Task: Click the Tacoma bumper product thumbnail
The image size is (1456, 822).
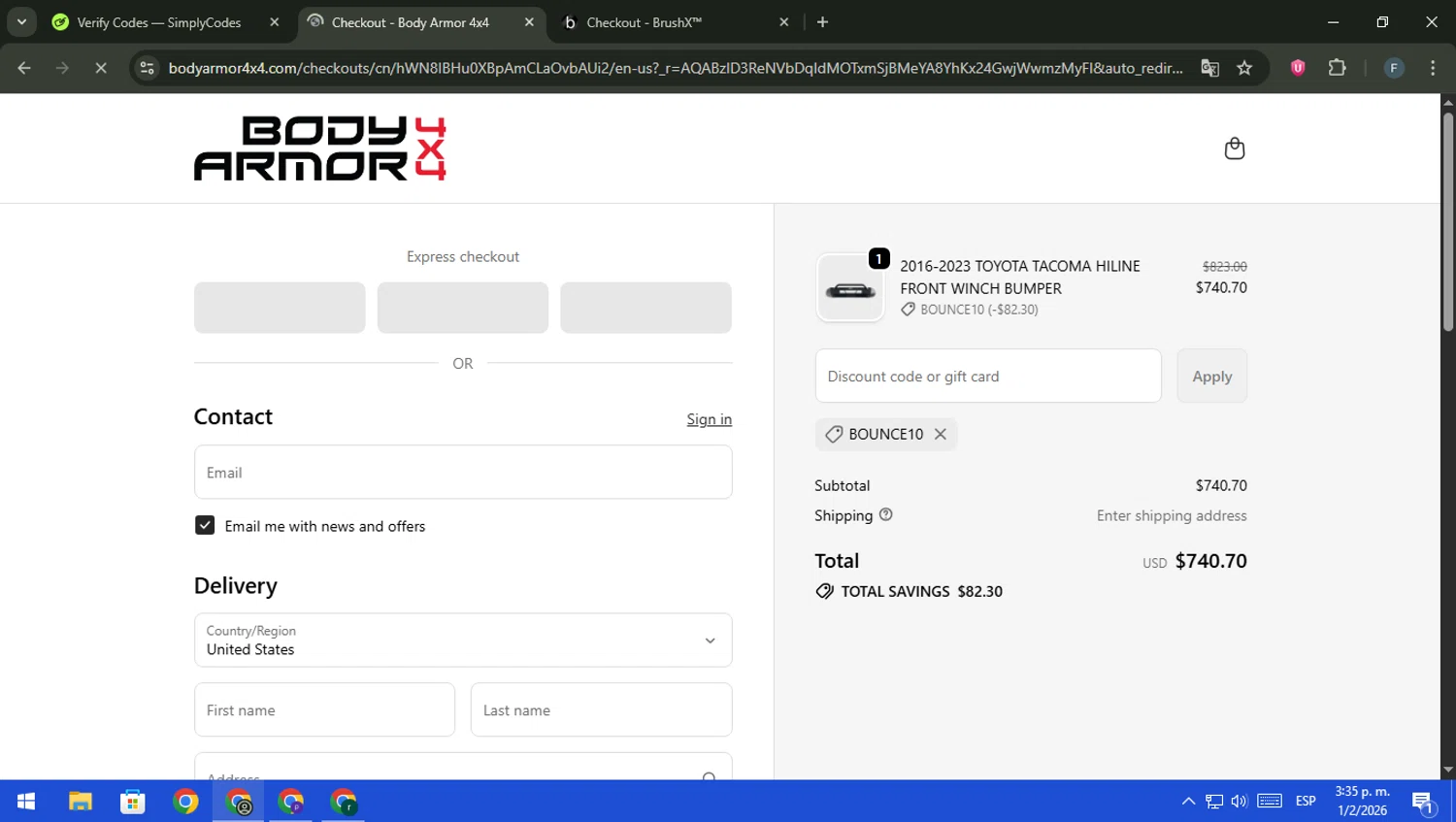Action: [x=850, y=288]
